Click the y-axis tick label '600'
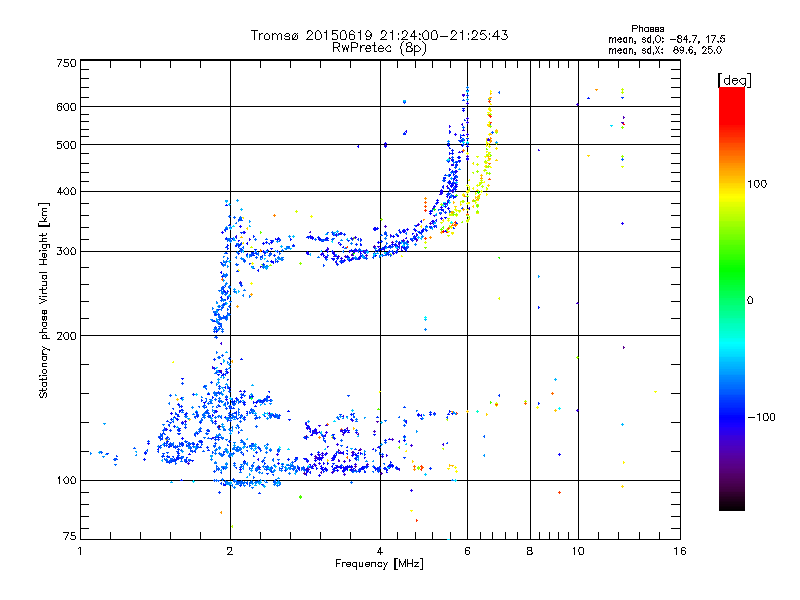The image size is (800, 600). pos(66,107)
